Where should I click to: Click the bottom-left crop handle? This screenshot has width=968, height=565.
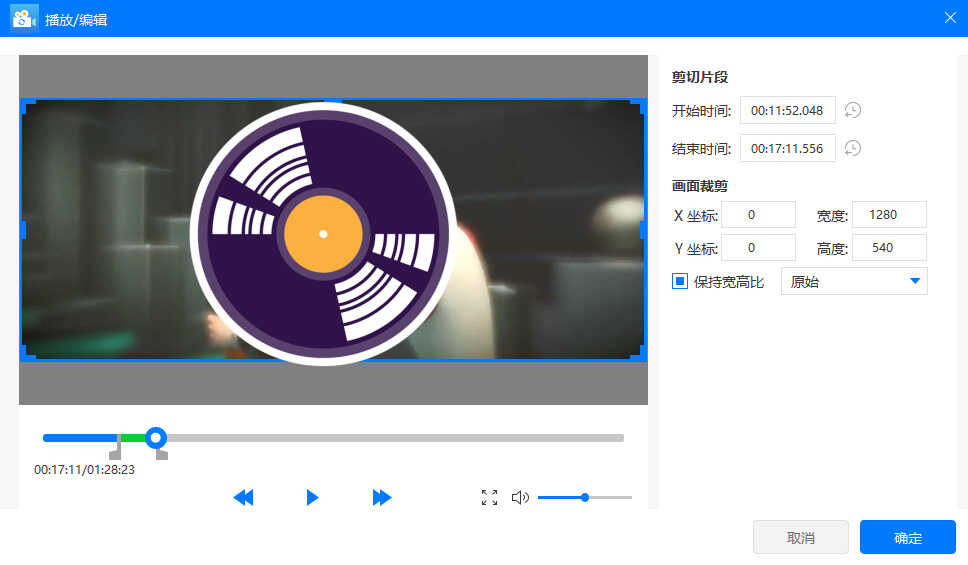26,355
